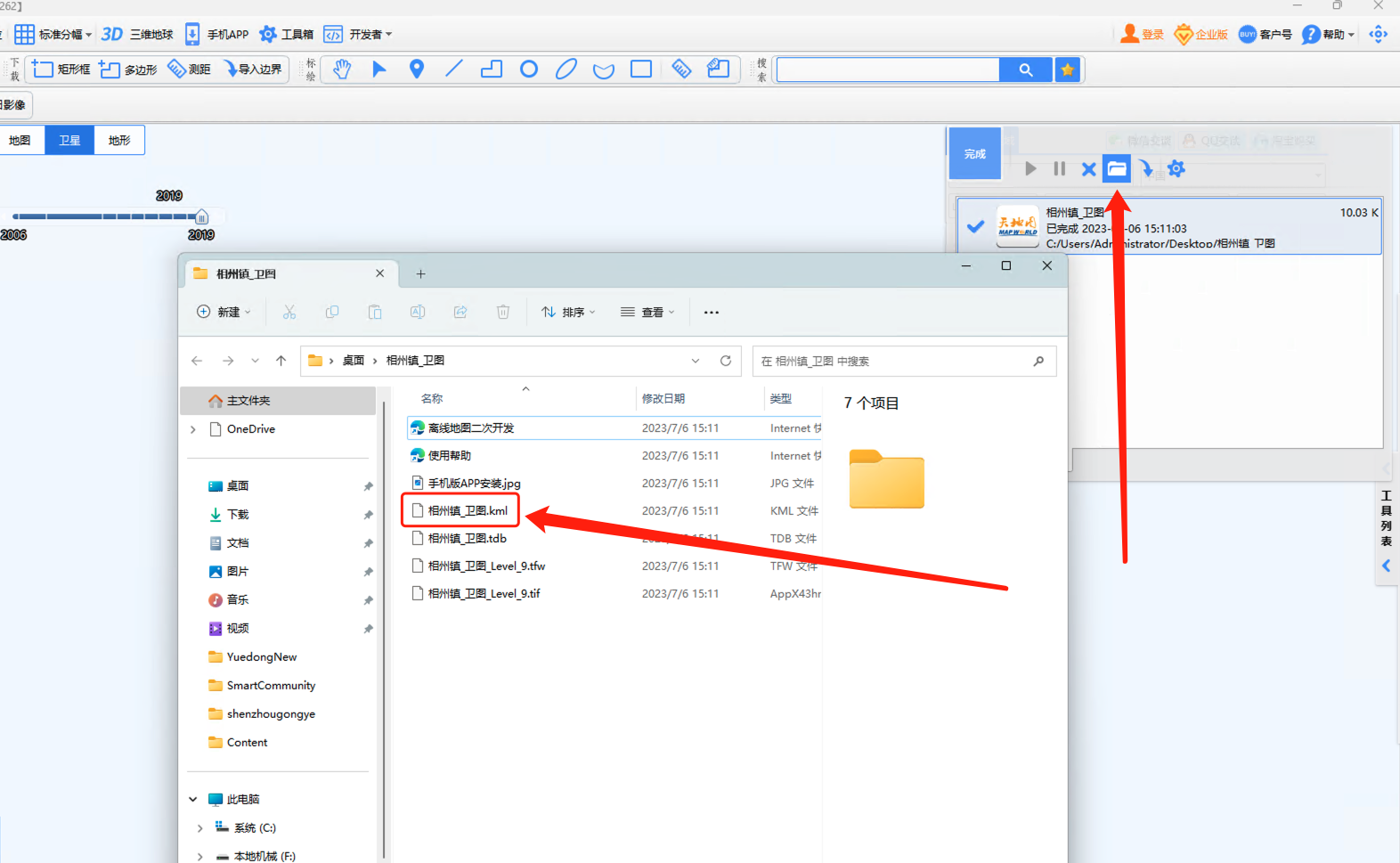
Task: Open the 工具箱 toolbox
Action: point(286,34)
